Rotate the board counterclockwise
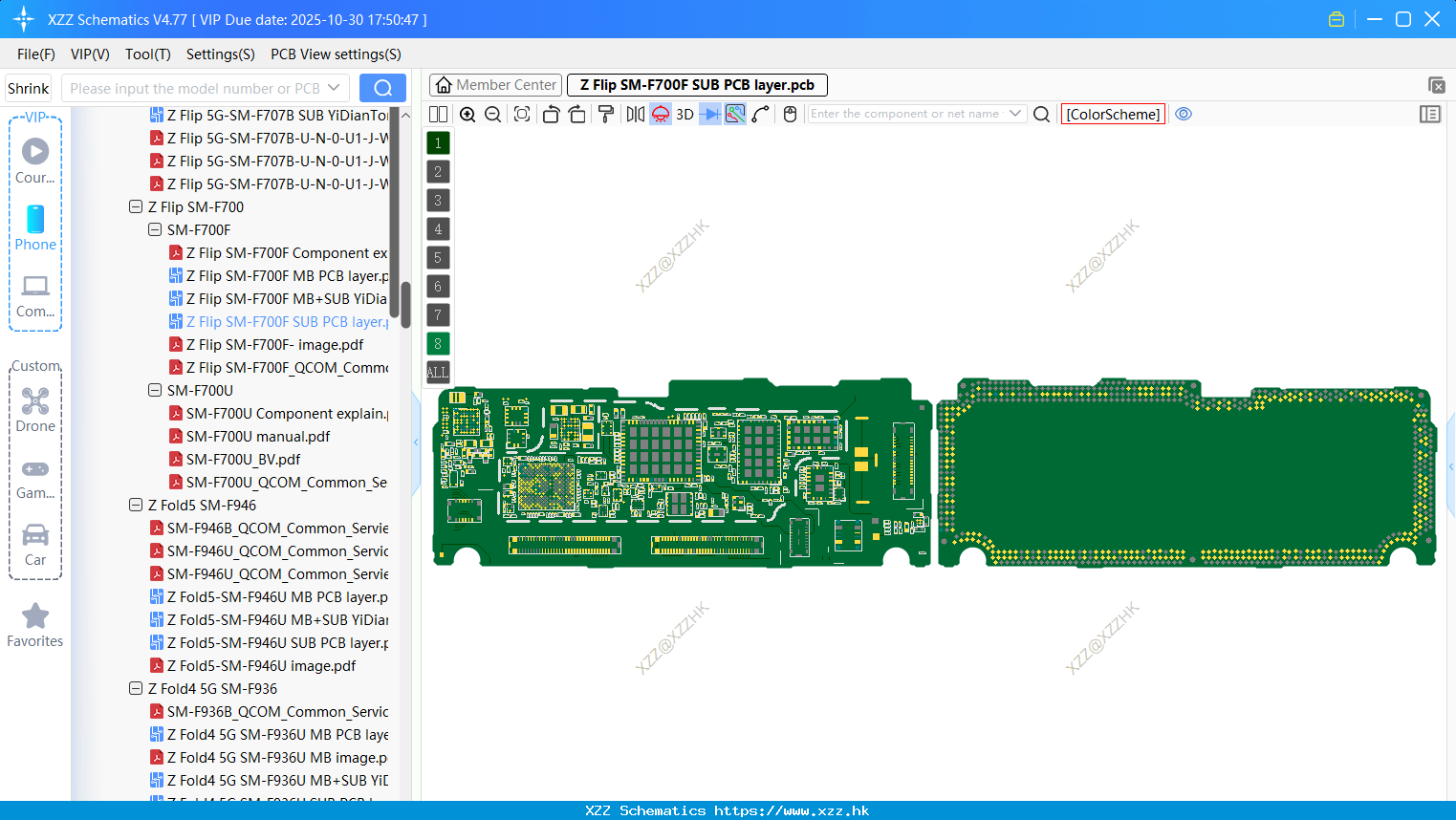Image resolution: width=1456 pixels, height=820 pixels. 551,114
